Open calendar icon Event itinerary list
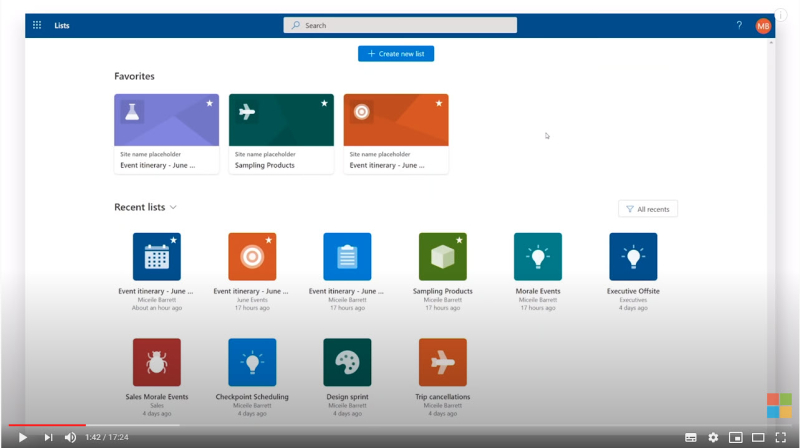The width and height of the screenshot is (800, 448). coord(157,257)
